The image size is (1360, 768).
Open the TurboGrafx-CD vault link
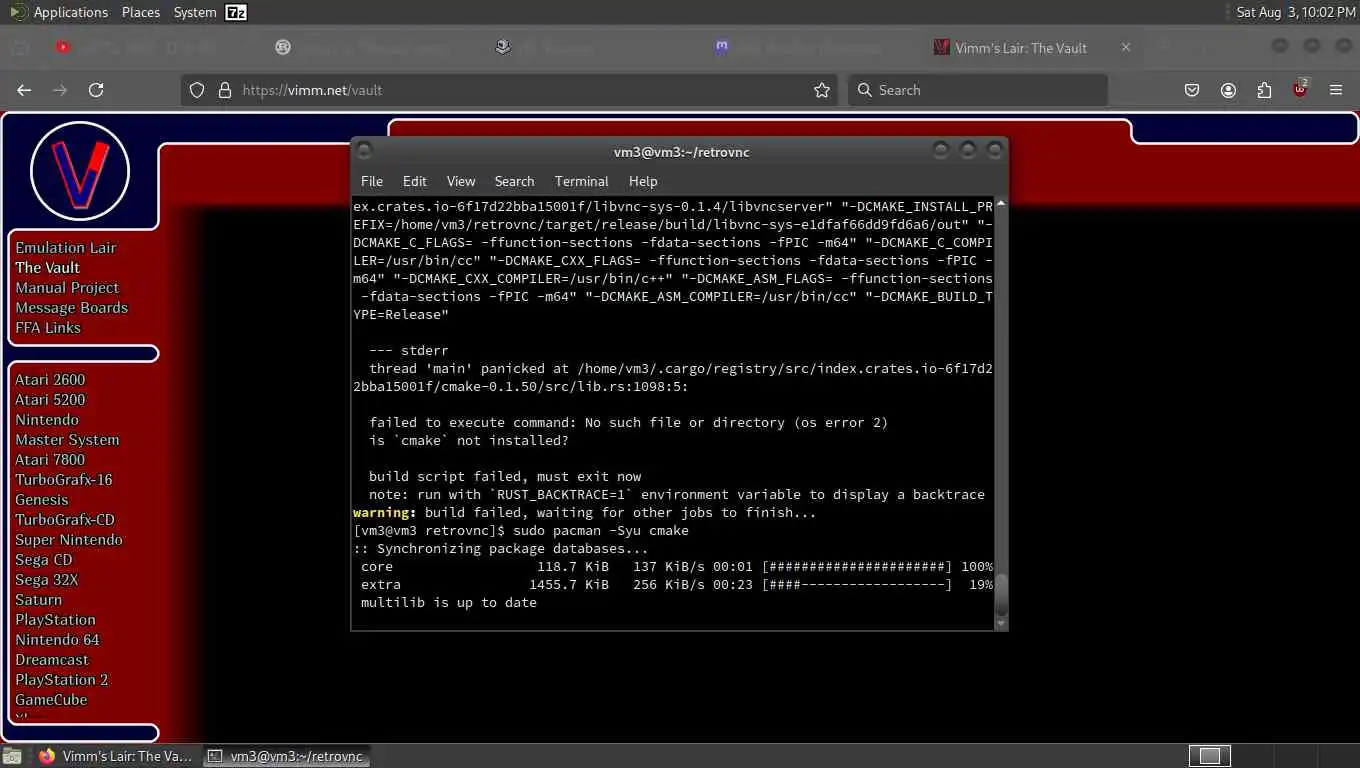pos(65,519)
